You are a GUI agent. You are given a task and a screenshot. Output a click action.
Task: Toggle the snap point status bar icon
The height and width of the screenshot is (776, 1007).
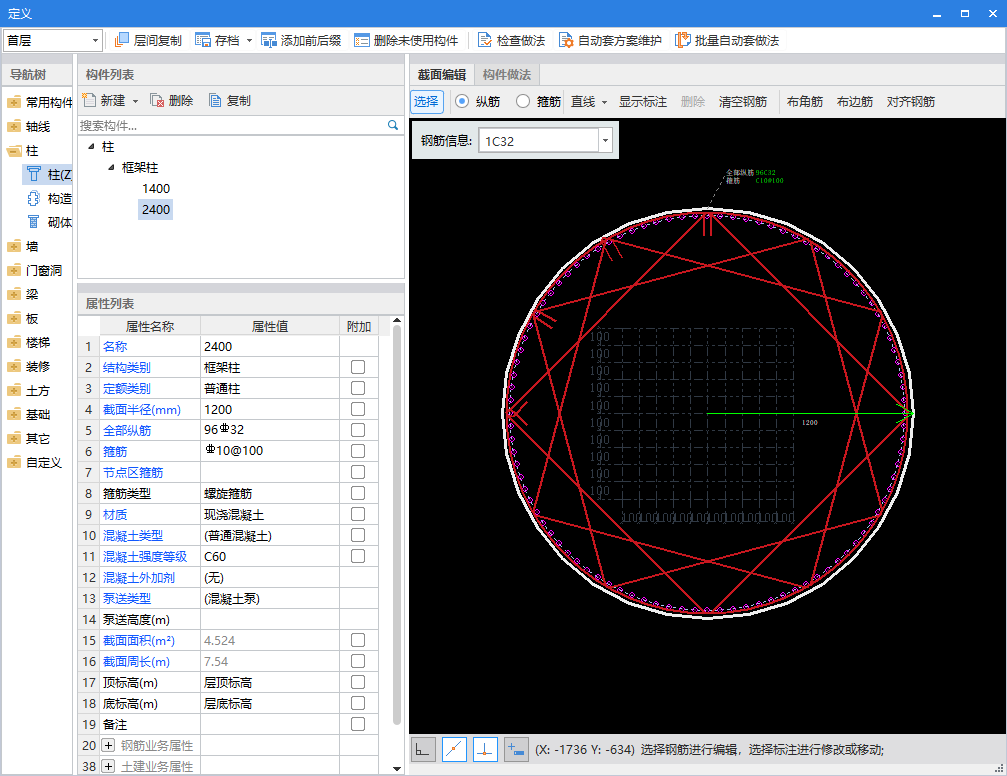(454, 749)
